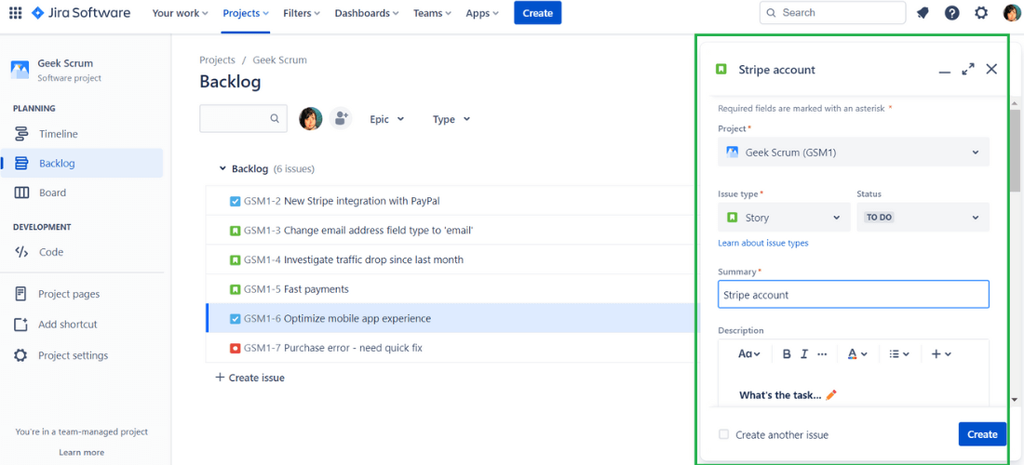
Task: Open Board in the sidebar
Action: click(82, 193)
